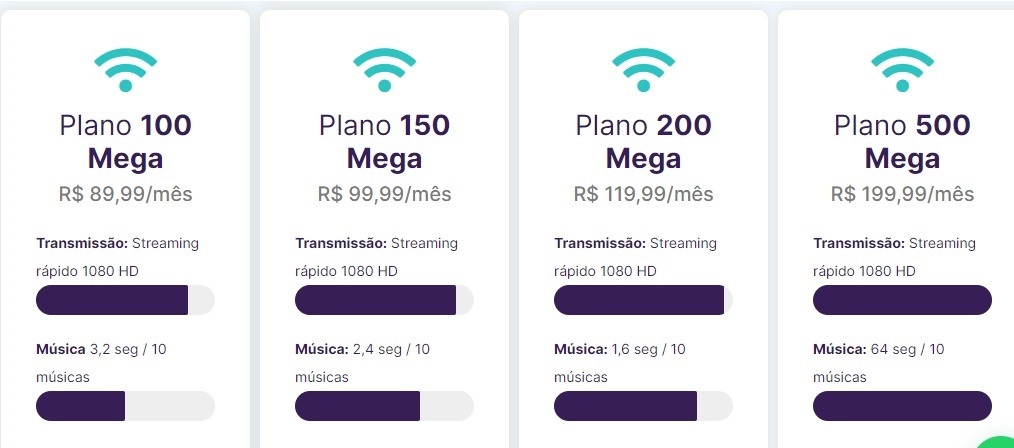
Task: Open the Plano 200 Mega title
Action: click(x=643, y=142)
